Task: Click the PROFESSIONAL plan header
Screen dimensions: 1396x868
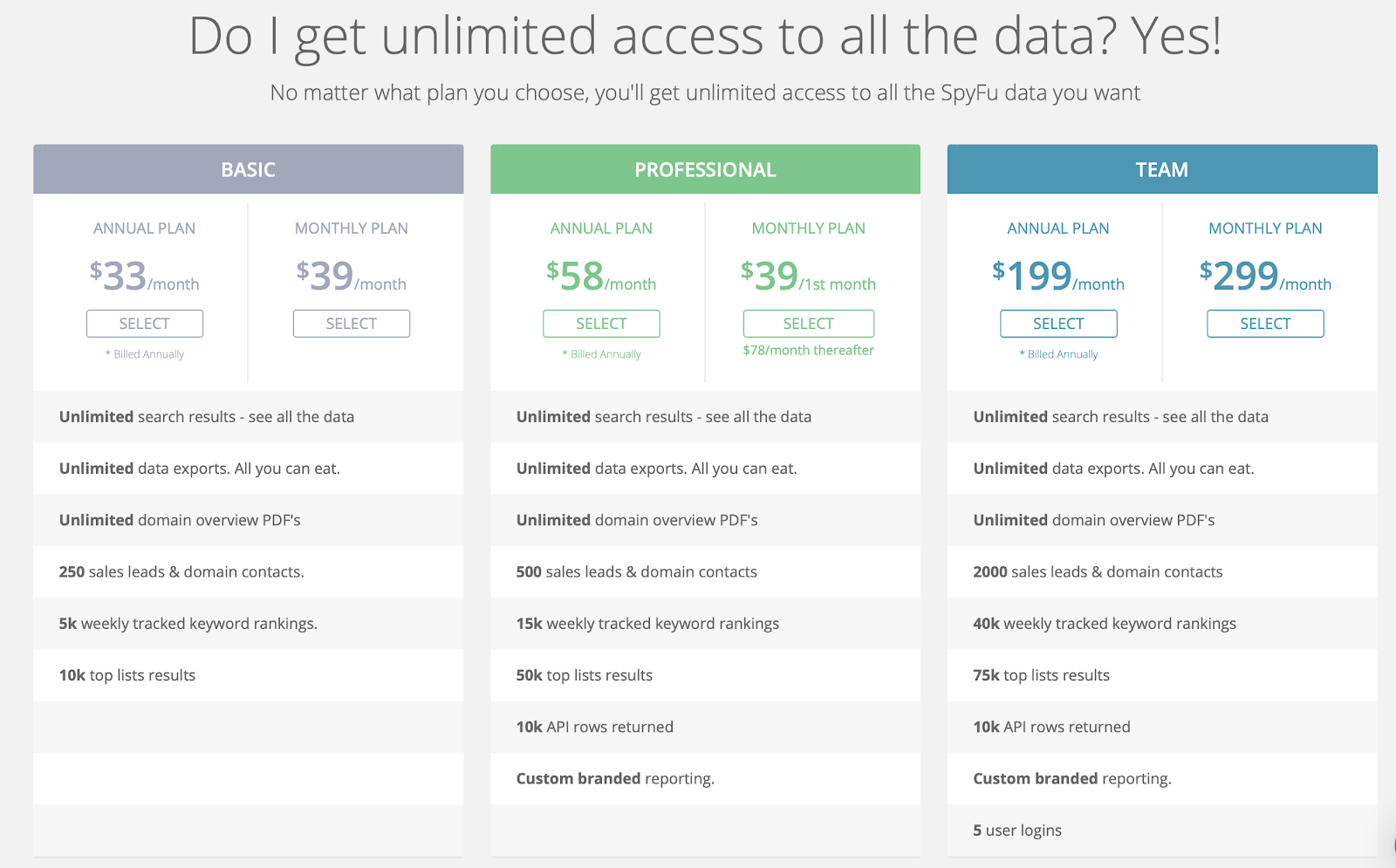Action: 705,169
